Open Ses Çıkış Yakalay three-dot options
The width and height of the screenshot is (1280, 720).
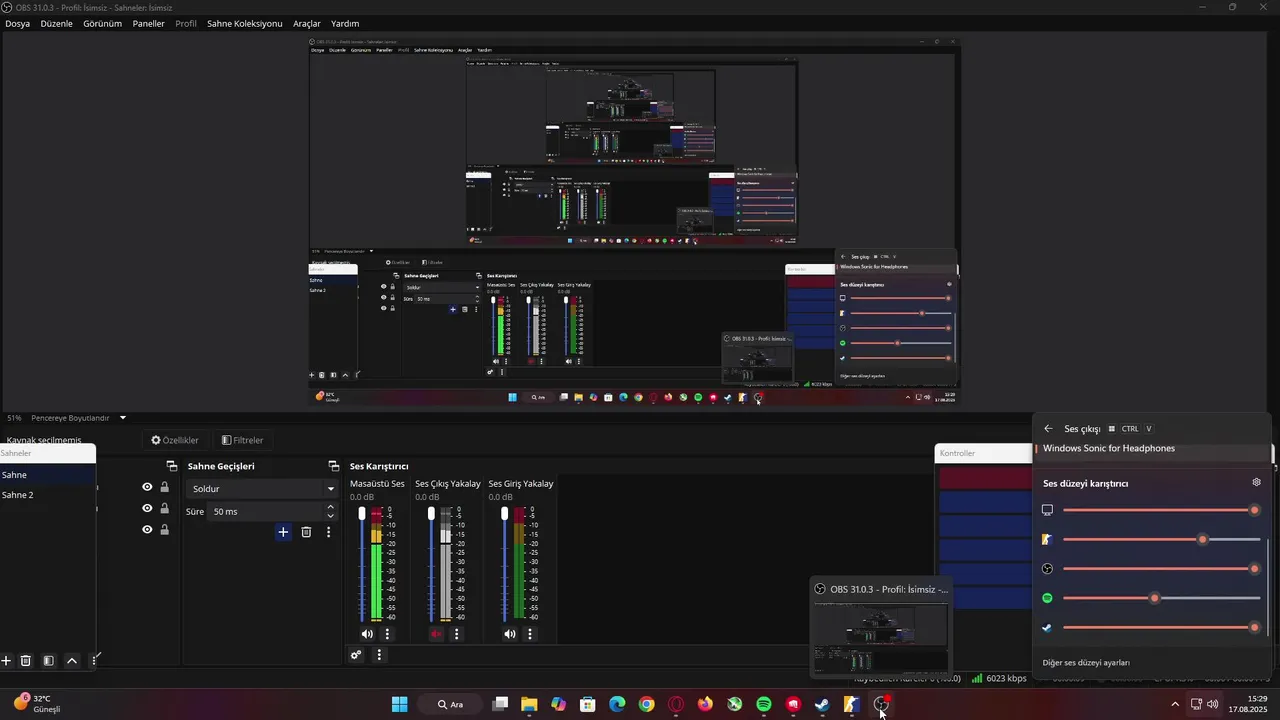coord(457,634)
